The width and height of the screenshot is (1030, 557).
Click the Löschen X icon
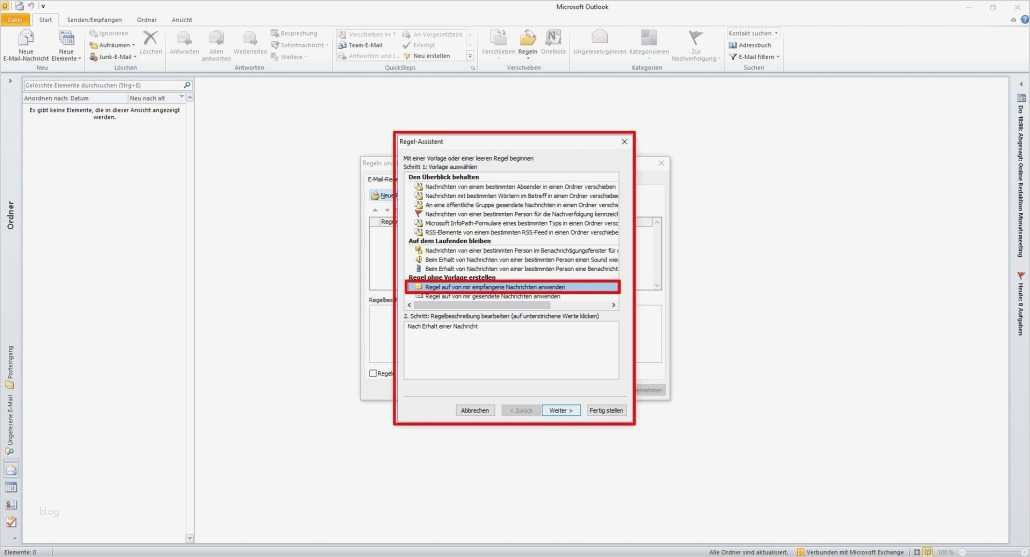150,38
